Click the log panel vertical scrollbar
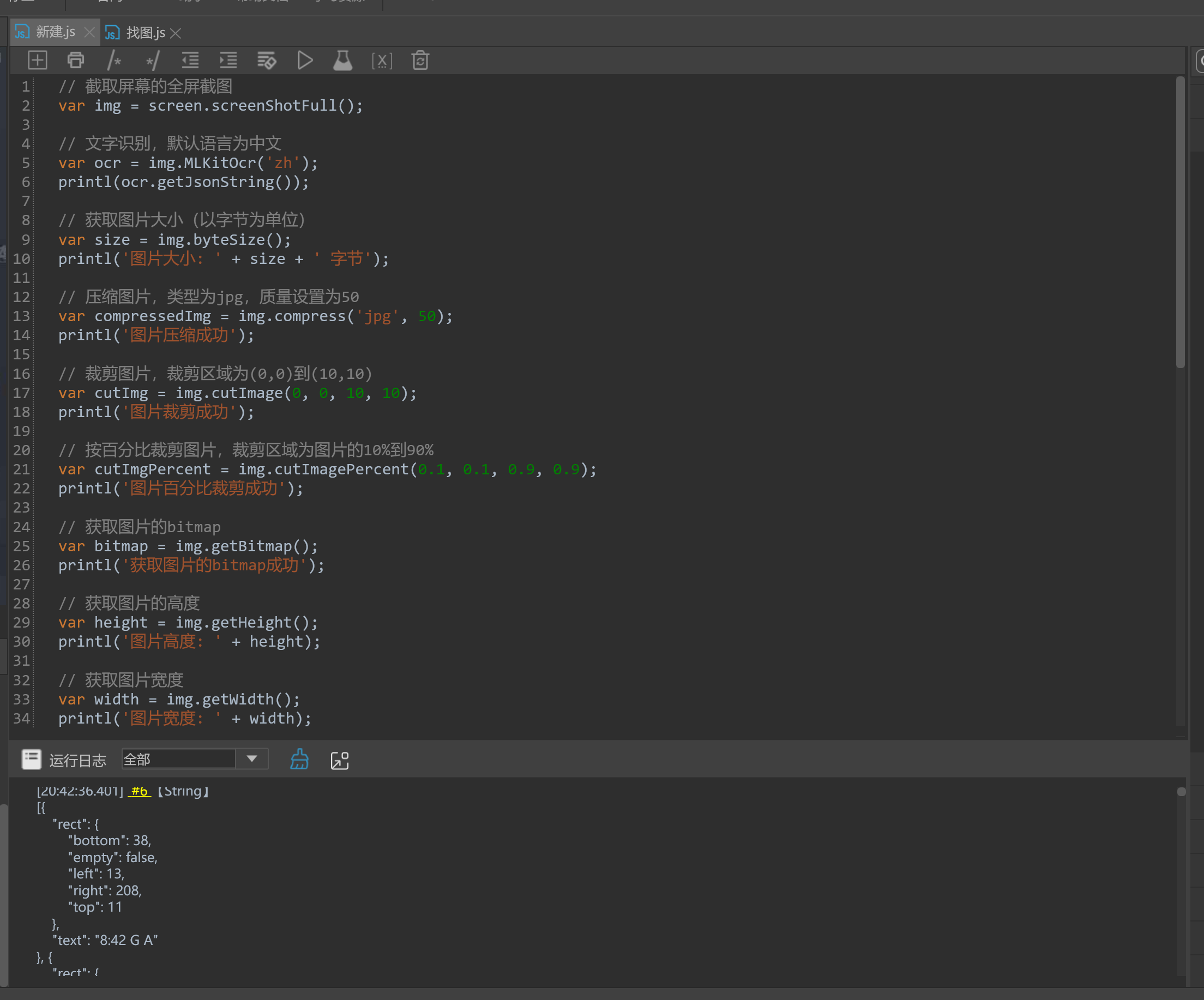The height and width of the screenshot is (1000, 1204). tap(1181, 791)
